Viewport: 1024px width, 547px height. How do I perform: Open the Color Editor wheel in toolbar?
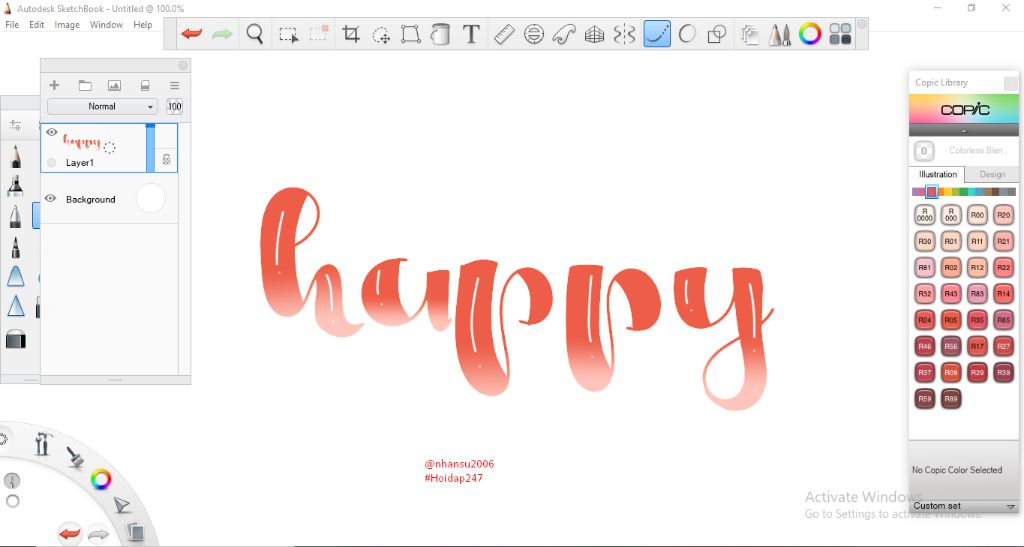tap(810, 34)
